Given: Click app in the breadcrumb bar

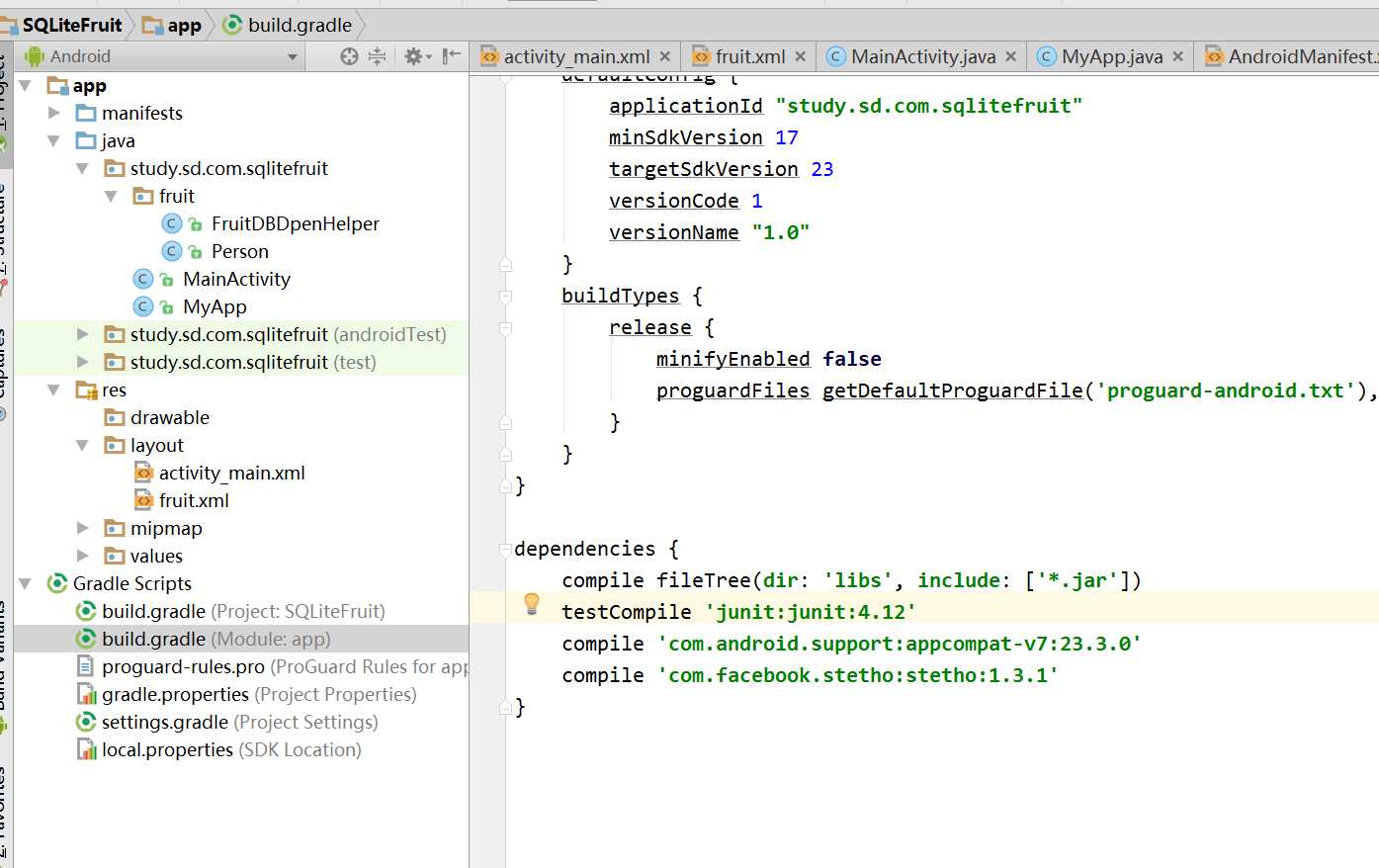Looking at the screenshot, I should (x=184, y=25).
